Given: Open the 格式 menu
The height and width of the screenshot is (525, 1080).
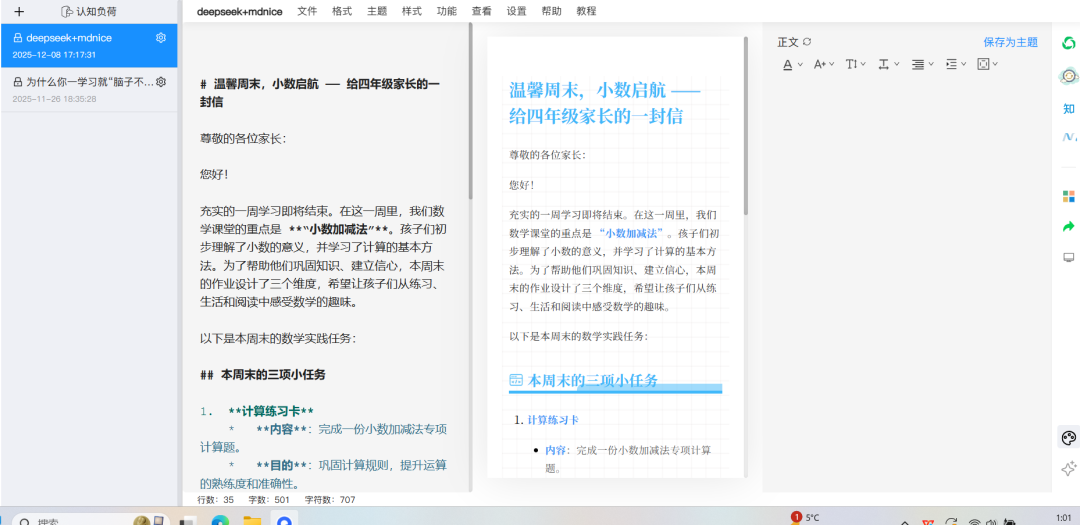Looking at the screenshot, I should click(x=342, y=11).
